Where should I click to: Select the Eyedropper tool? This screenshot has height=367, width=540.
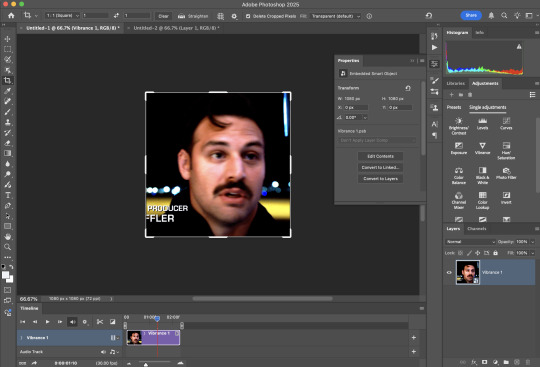(7, 91)
